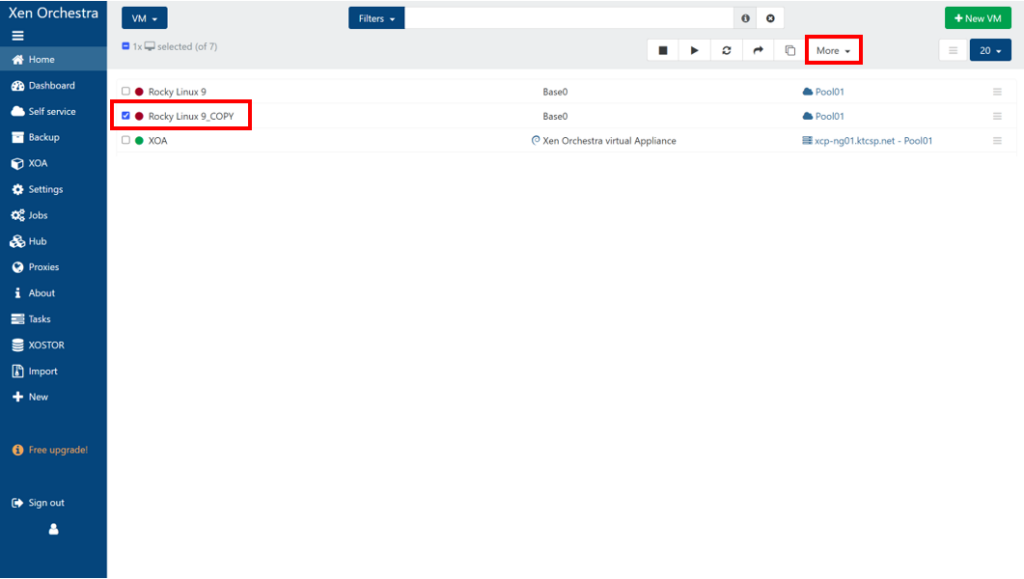The width and height of the screenshot is (1024, 579).
Task: Expand the Filters dropdown
Action: tap(377, 19)
